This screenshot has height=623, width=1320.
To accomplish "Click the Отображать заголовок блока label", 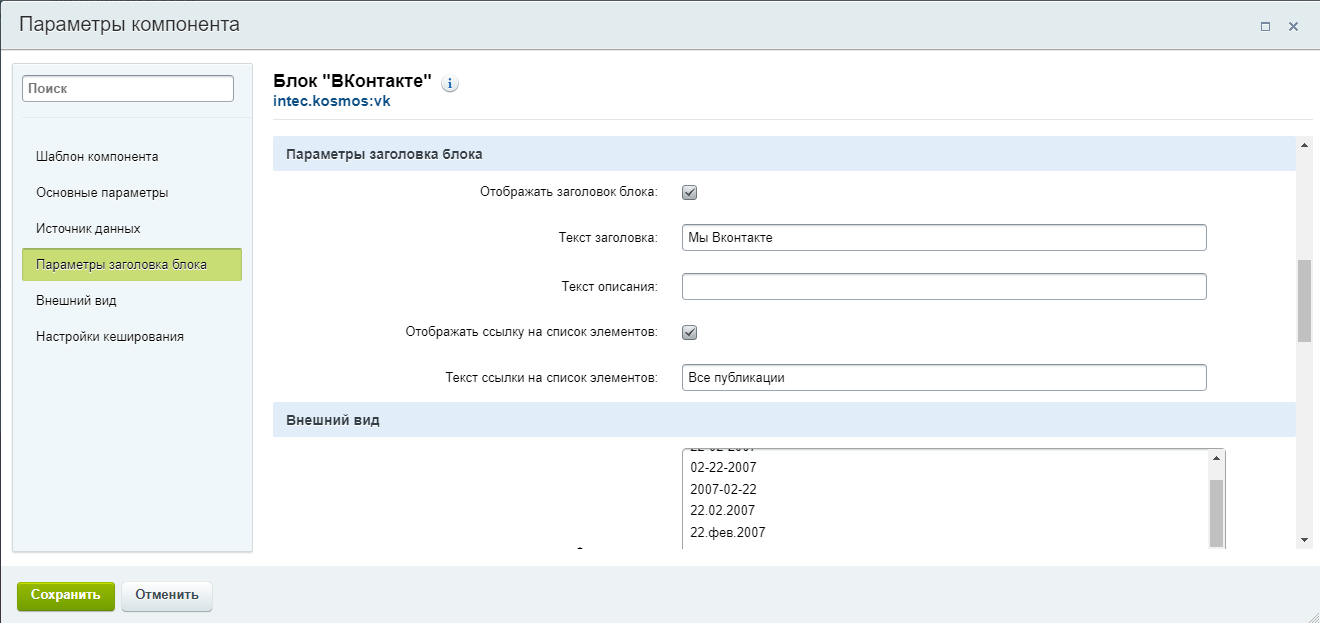I will (569, 192).
